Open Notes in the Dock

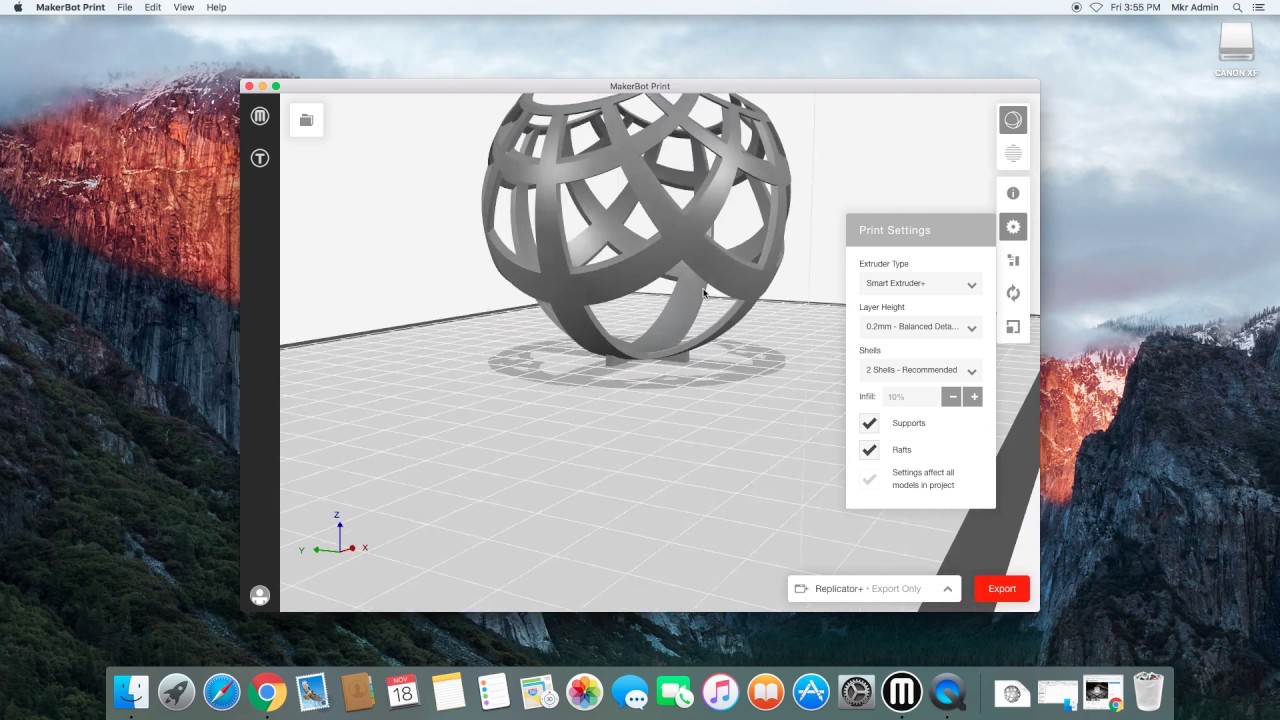coord(448,692)
